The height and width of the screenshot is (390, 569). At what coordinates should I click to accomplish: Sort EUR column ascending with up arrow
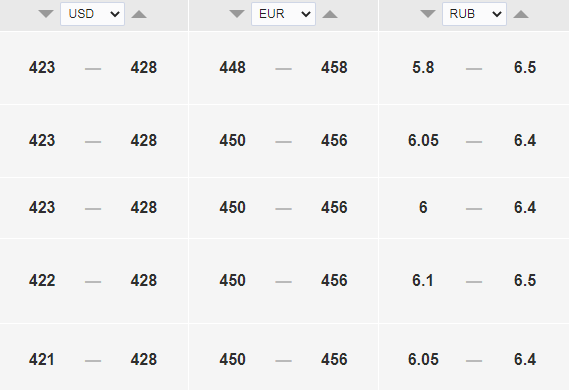coord(330,14)
